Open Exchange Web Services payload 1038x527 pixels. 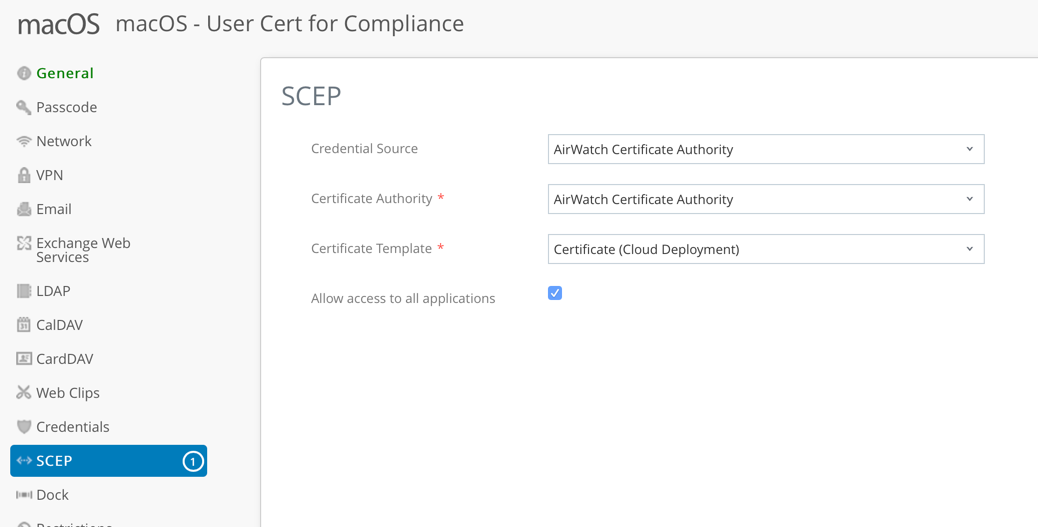coord(83,250)
